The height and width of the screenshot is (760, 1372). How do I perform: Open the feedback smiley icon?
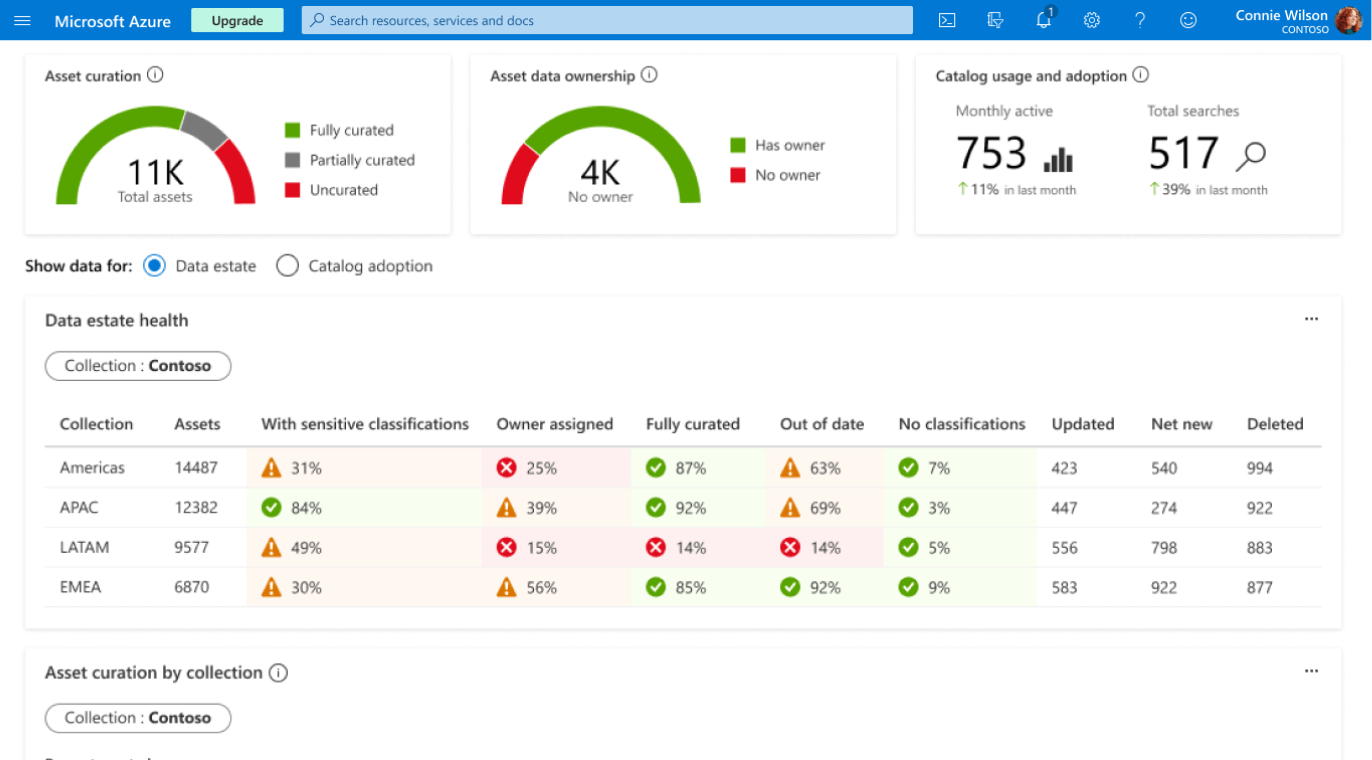pos(1188,21)
